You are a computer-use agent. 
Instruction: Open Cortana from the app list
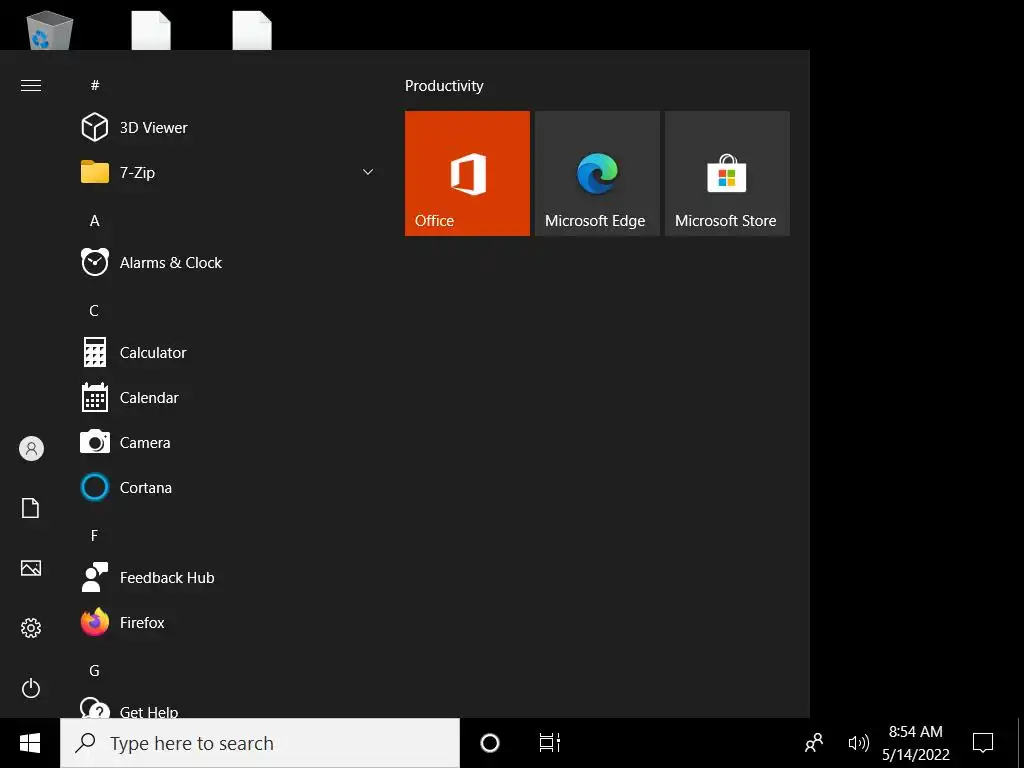(225, 488)
